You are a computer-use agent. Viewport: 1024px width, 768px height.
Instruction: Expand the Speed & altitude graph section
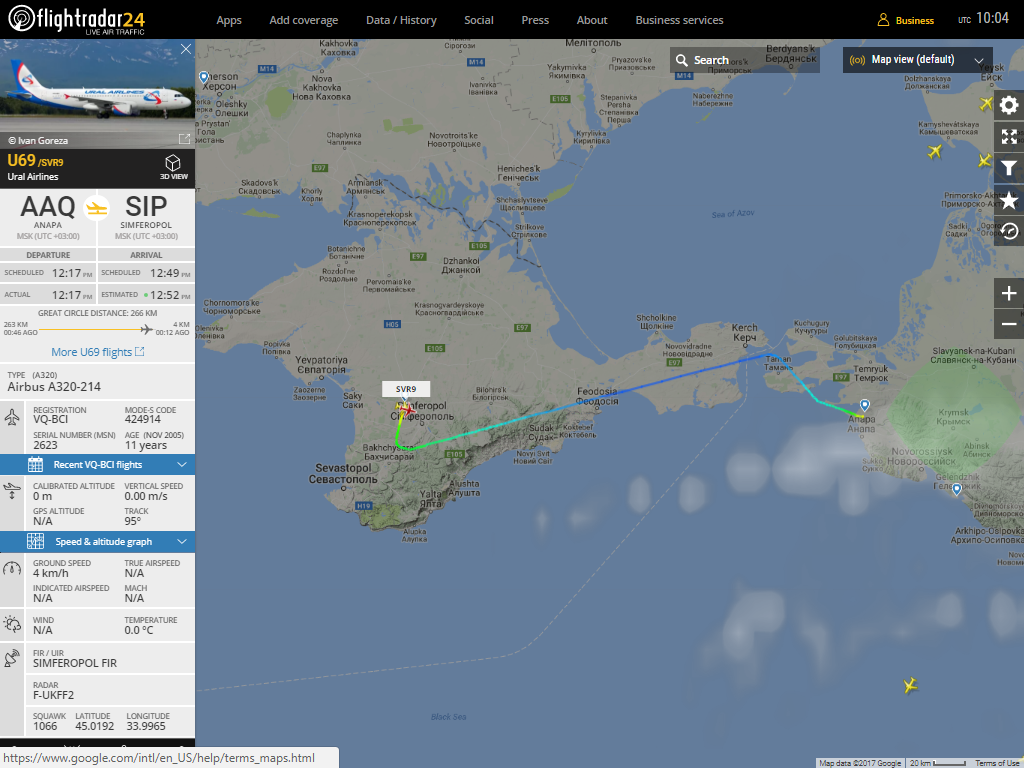[97, 541]
